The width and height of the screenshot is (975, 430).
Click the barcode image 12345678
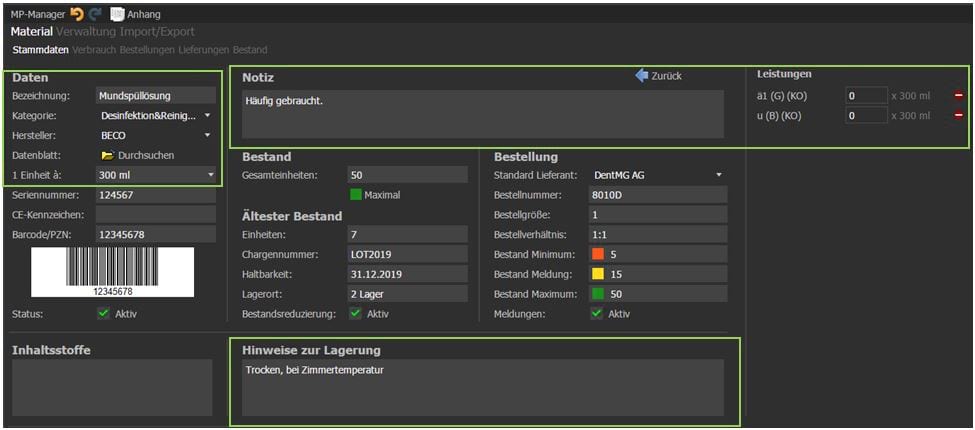click(113, 272)
